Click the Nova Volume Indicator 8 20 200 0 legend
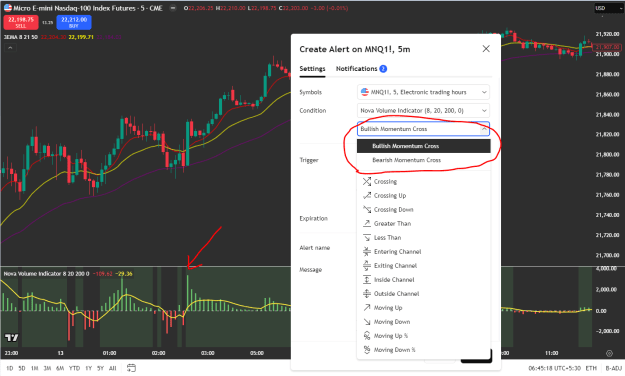 [x=46, y=274]
